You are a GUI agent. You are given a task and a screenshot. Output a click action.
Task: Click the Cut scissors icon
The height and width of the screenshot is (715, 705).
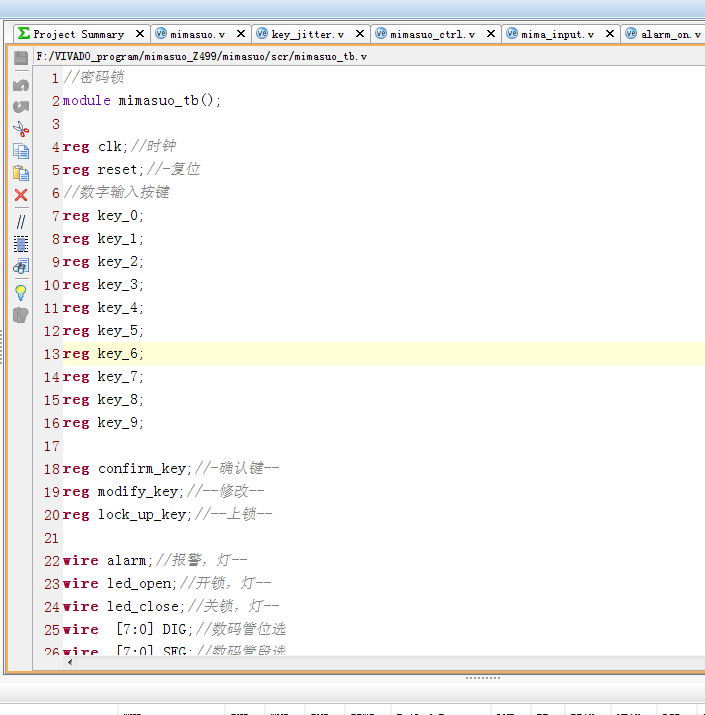coord(21,129)
